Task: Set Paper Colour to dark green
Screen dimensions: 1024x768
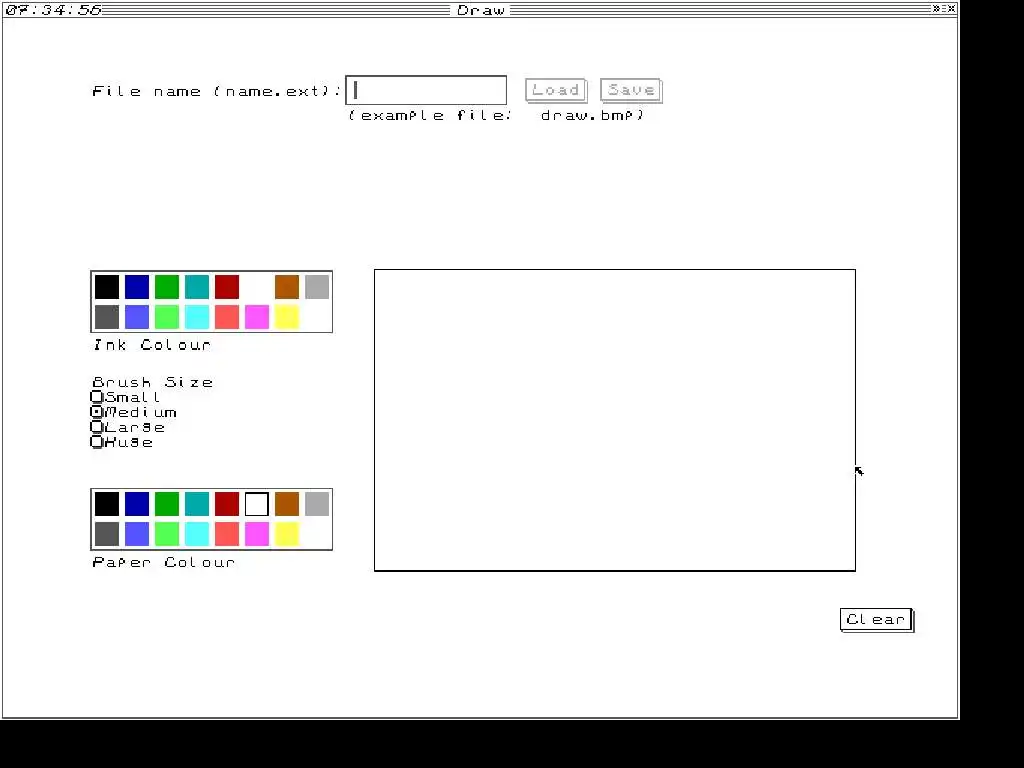Action: pos(167,504)
